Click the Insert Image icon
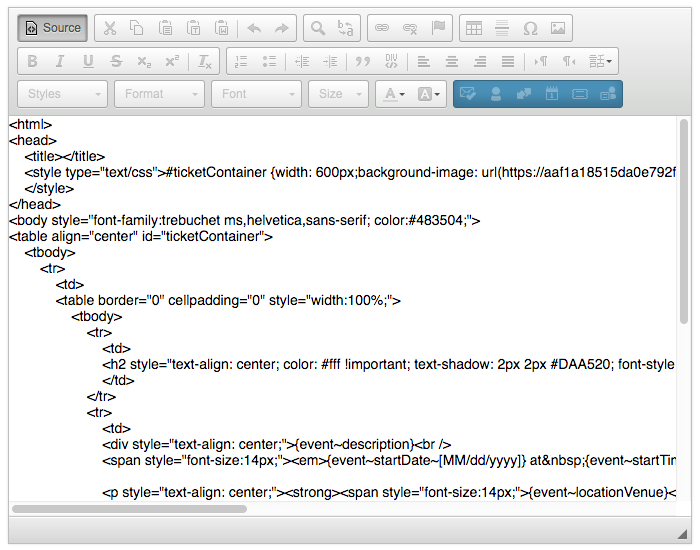This screenshot has width=700, height=550. click(558, 28)
